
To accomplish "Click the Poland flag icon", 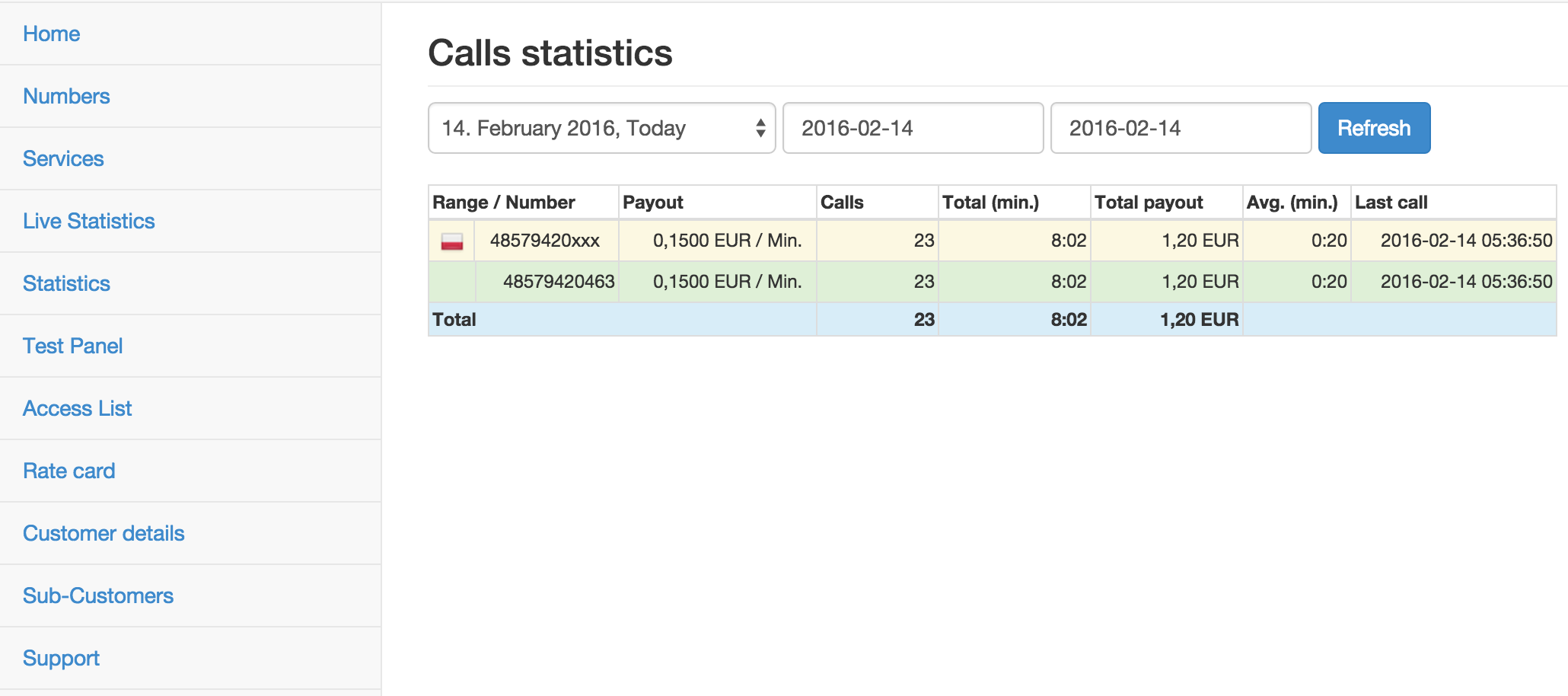I will pyautogui.click(x=452, y=241).
